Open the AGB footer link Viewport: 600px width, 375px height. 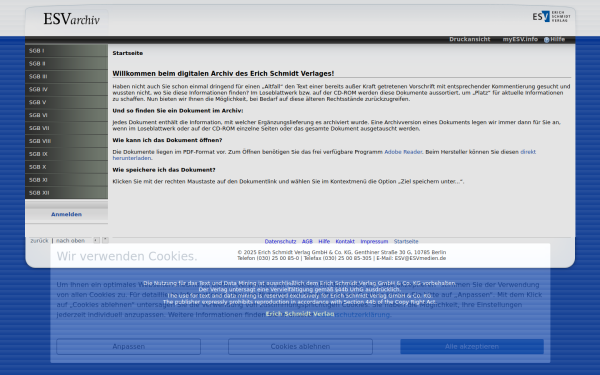tap(307, 241)
